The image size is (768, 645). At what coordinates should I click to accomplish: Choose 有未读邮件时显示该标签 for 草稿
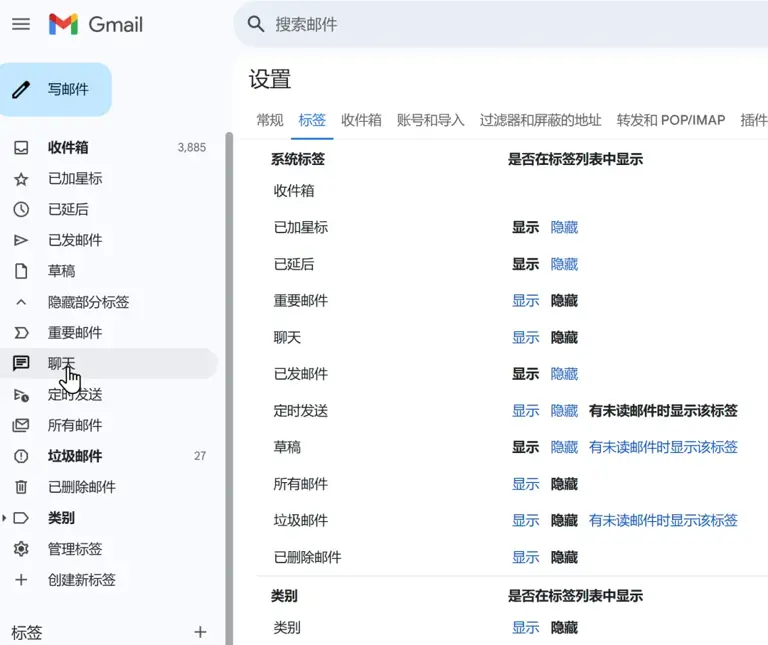[663, 448]
